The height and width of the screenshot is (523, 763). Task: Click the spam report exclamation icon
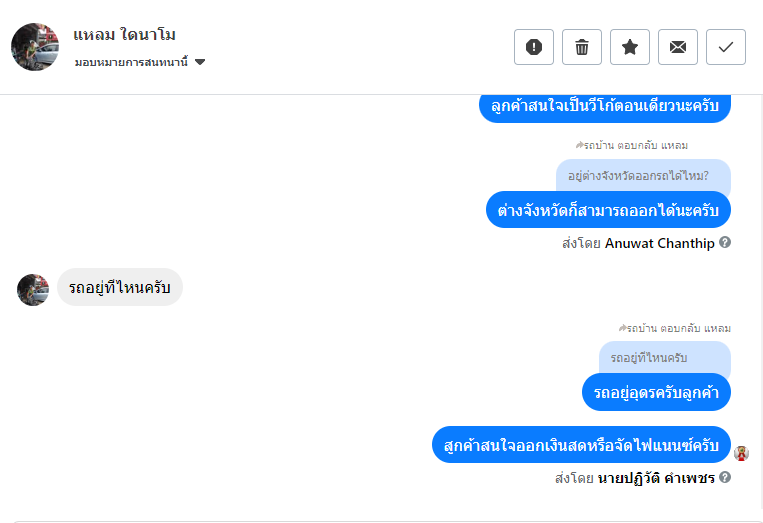click(x=534, y=47)
